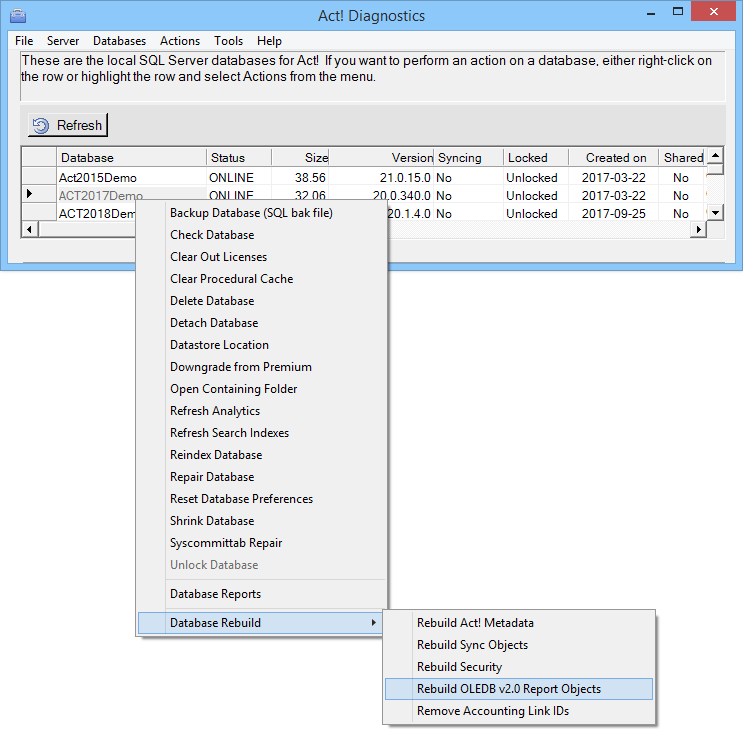Screen dimensions: 743x729
Task: Select Shrink Database
Action: coord(261,521)
